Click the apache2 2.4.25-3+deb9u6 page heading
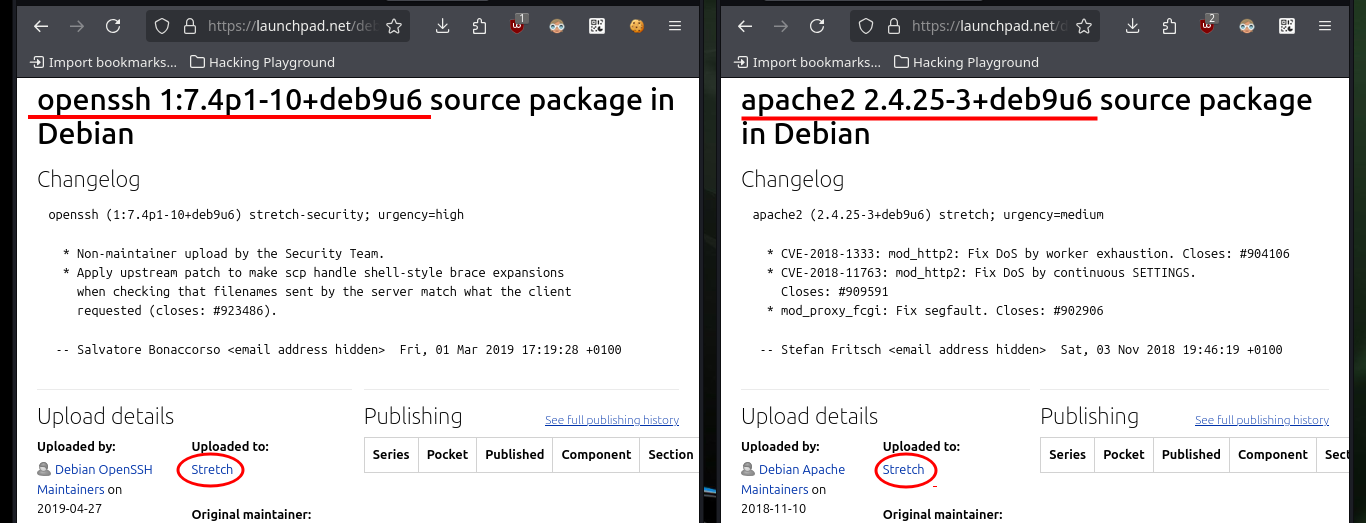The height and width of the screenshot is (523, 1366). 1026,116
